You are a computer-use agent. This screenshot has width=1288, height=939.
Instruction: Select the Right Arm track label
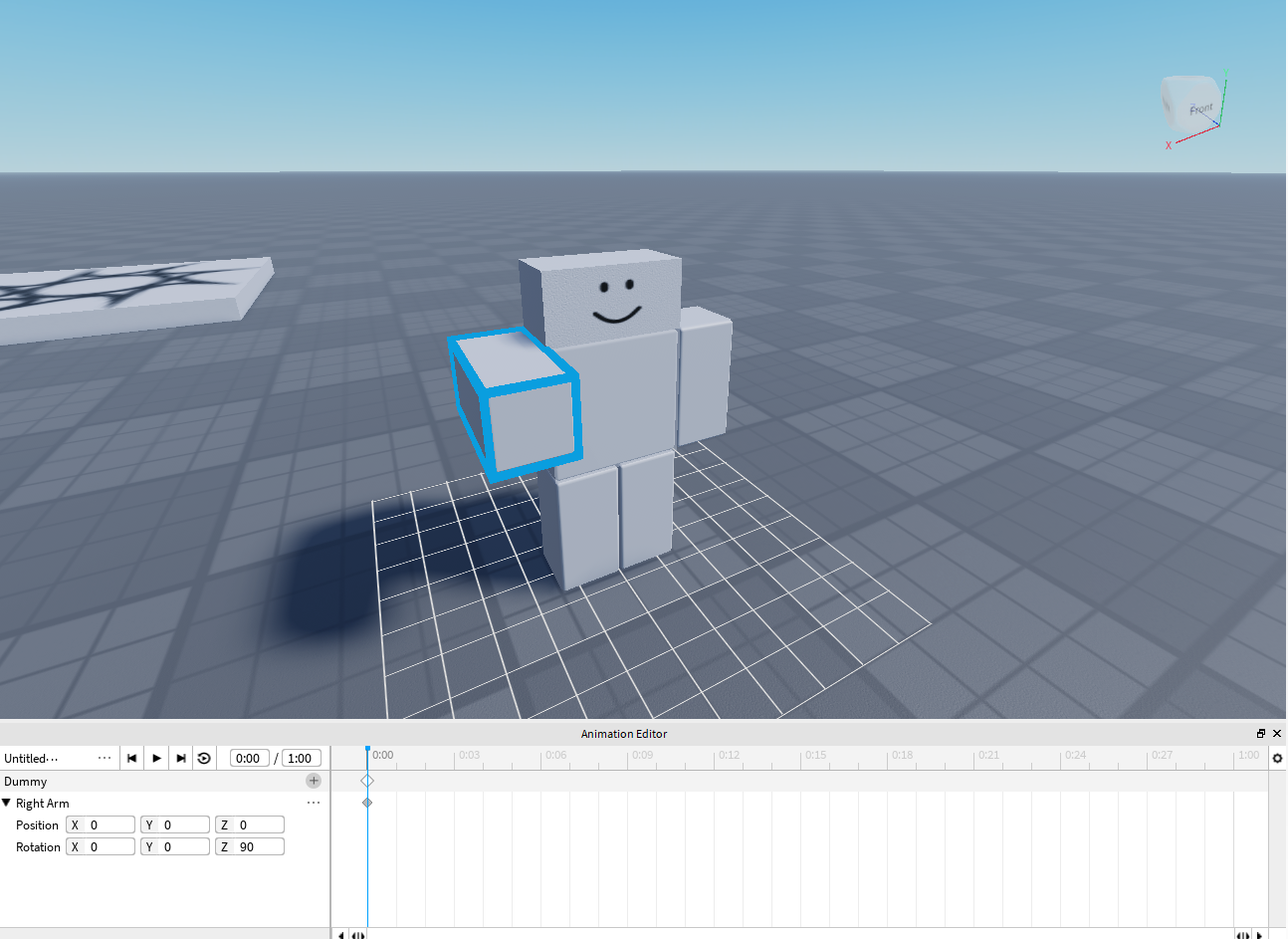43,803
